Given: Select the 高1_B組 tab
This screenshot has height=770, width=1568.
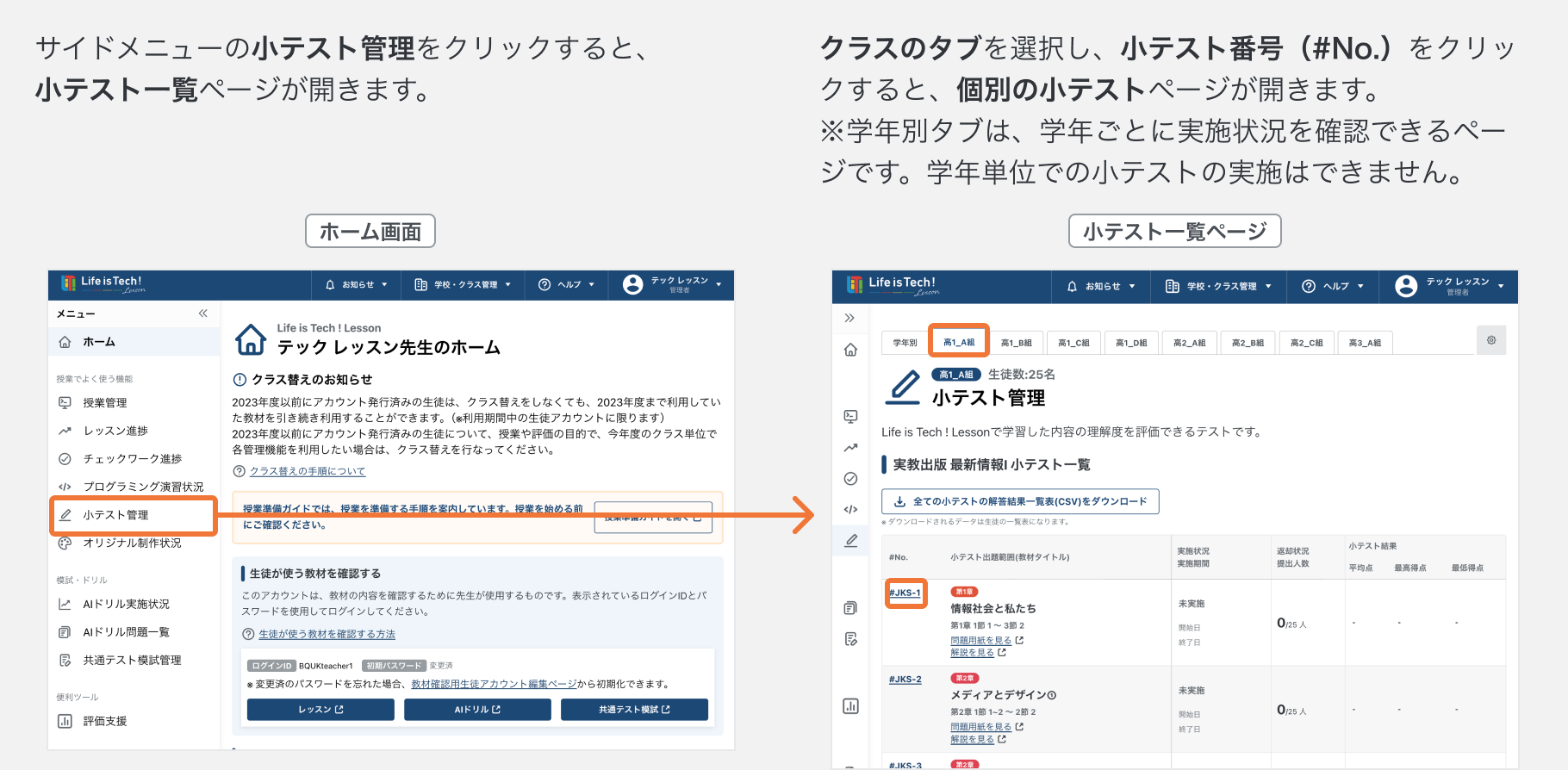Looking at the screenshot, I should 1016,343.
